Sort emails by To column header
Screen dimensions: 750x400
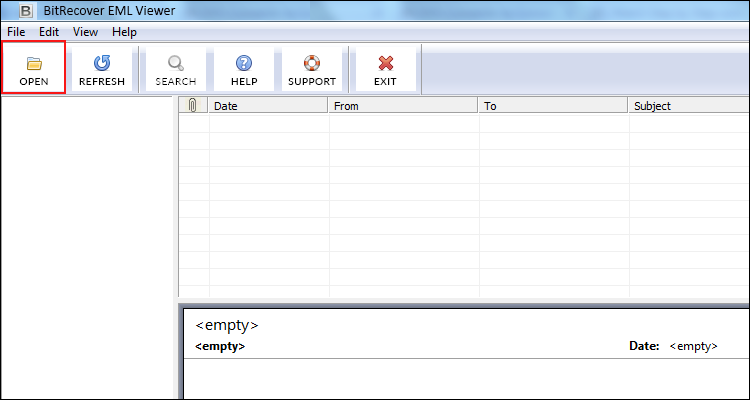coord(553,105)
